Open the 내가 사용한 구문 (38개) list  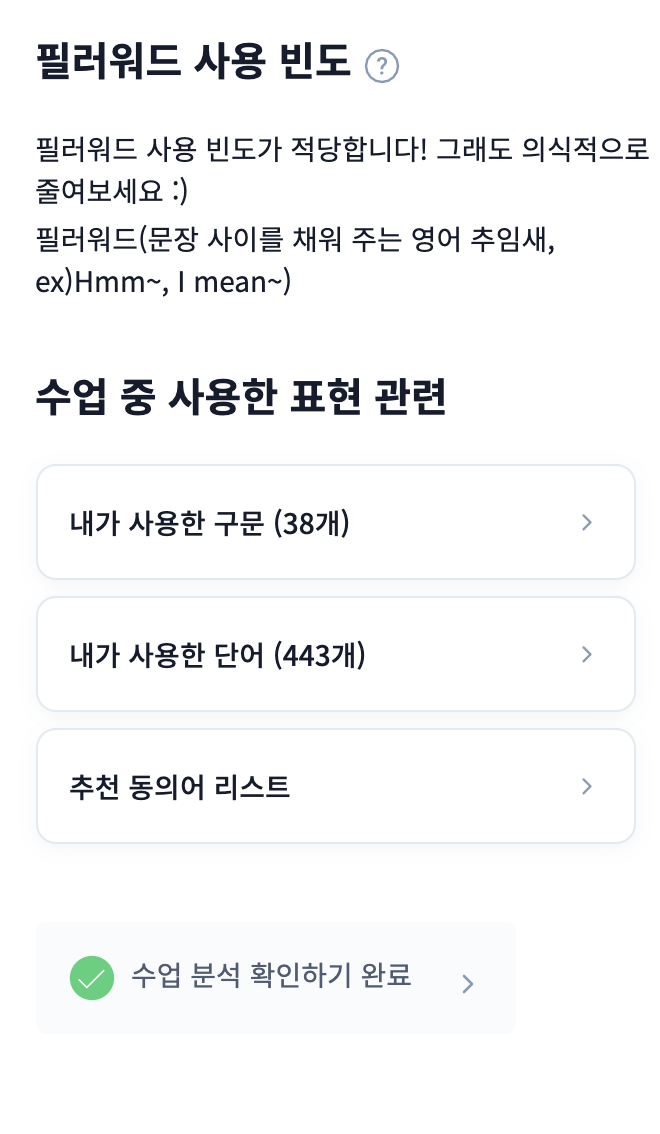click(335, 522)
